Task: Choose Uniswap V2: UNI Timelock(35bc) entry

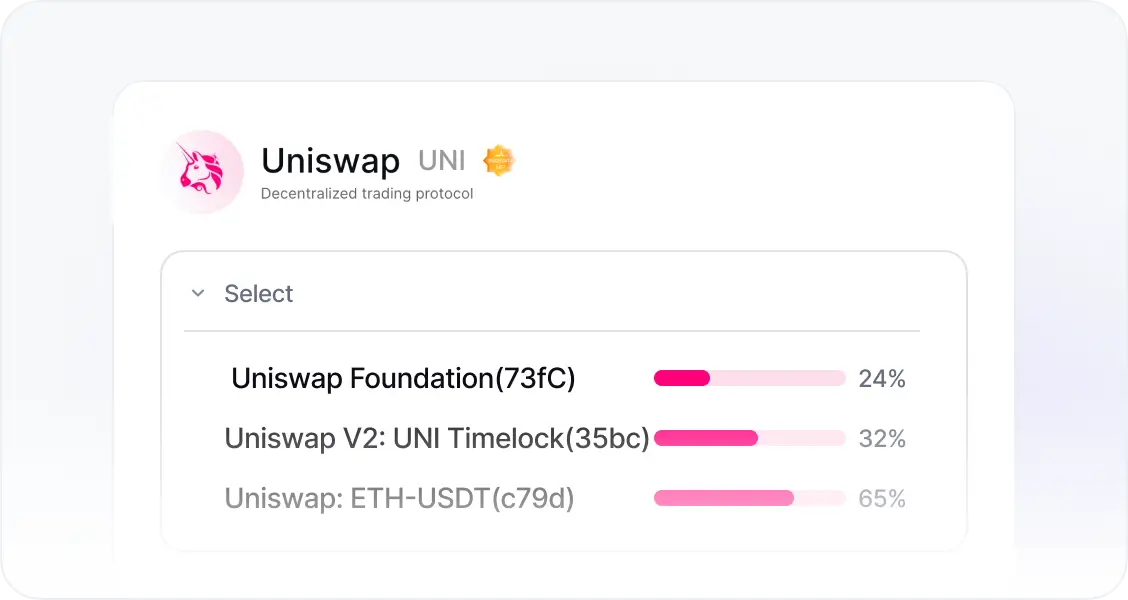Action: 437,438
